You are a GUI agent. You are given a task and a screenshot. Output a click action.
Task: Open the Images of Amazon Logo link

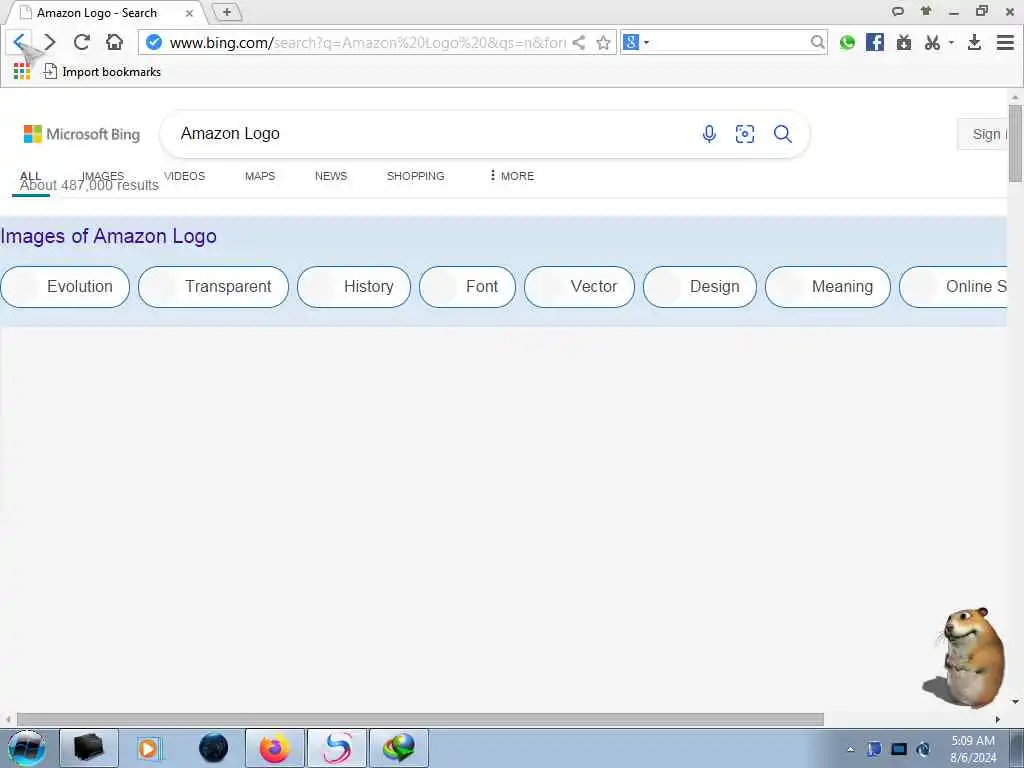(108, 236)
